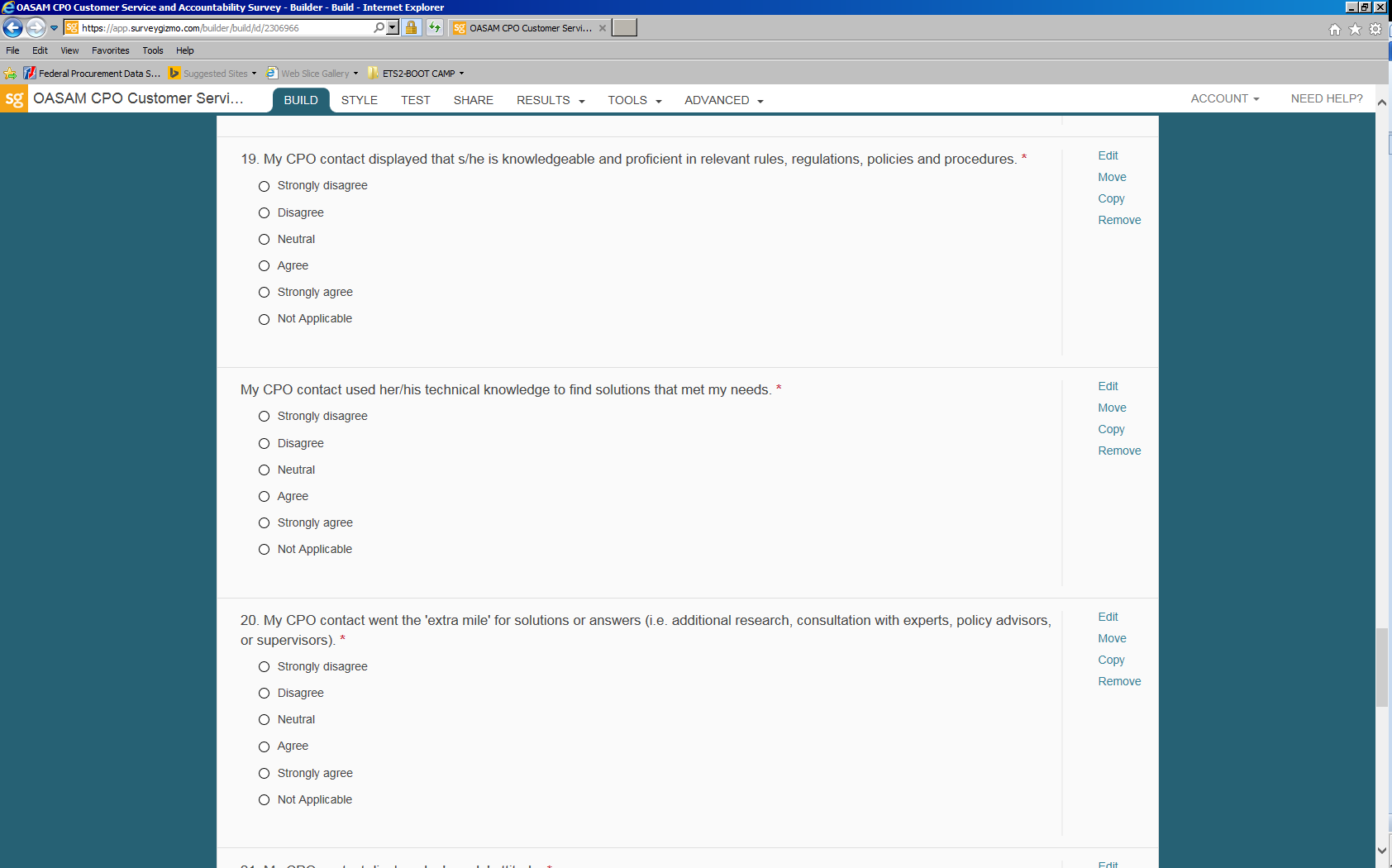Click the orange SurveyGizmo sg logo

tap(14, 99)
